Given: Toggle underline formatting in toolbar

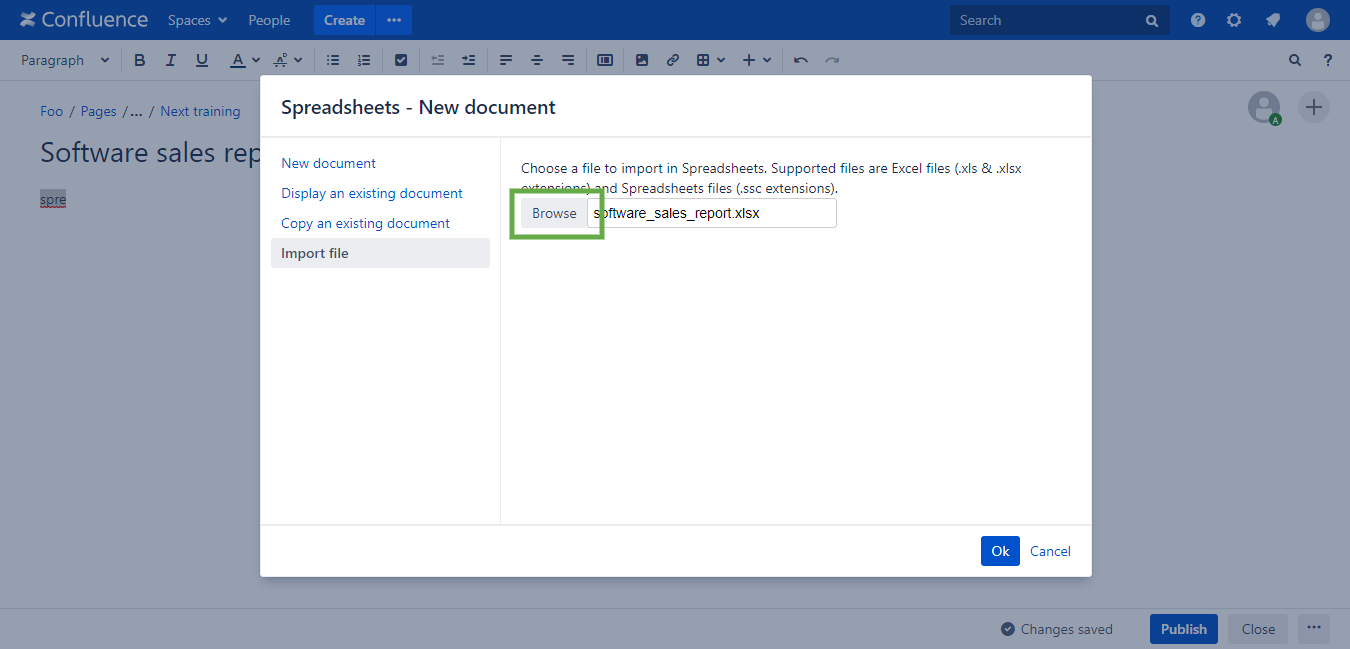Looking at the screenshot, I should tap(202, 60).
